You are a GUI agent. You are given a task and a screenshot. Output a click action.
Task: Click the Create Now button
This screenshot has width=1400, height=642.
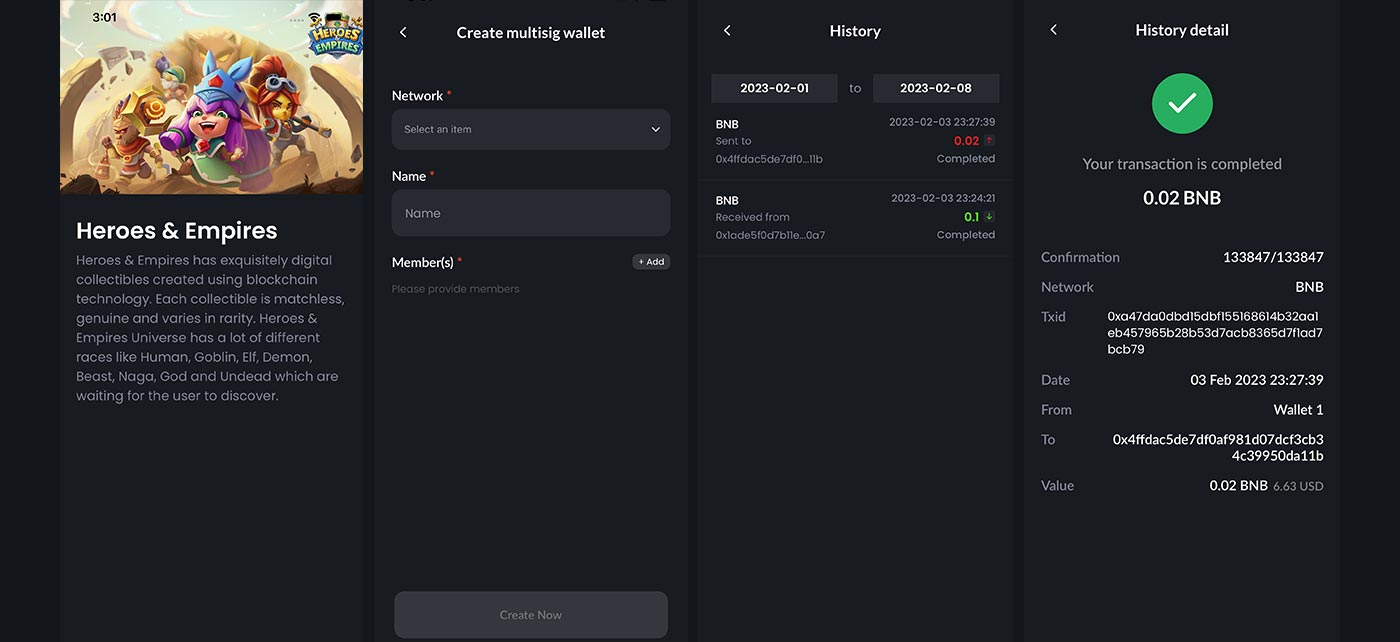[530, 615]
